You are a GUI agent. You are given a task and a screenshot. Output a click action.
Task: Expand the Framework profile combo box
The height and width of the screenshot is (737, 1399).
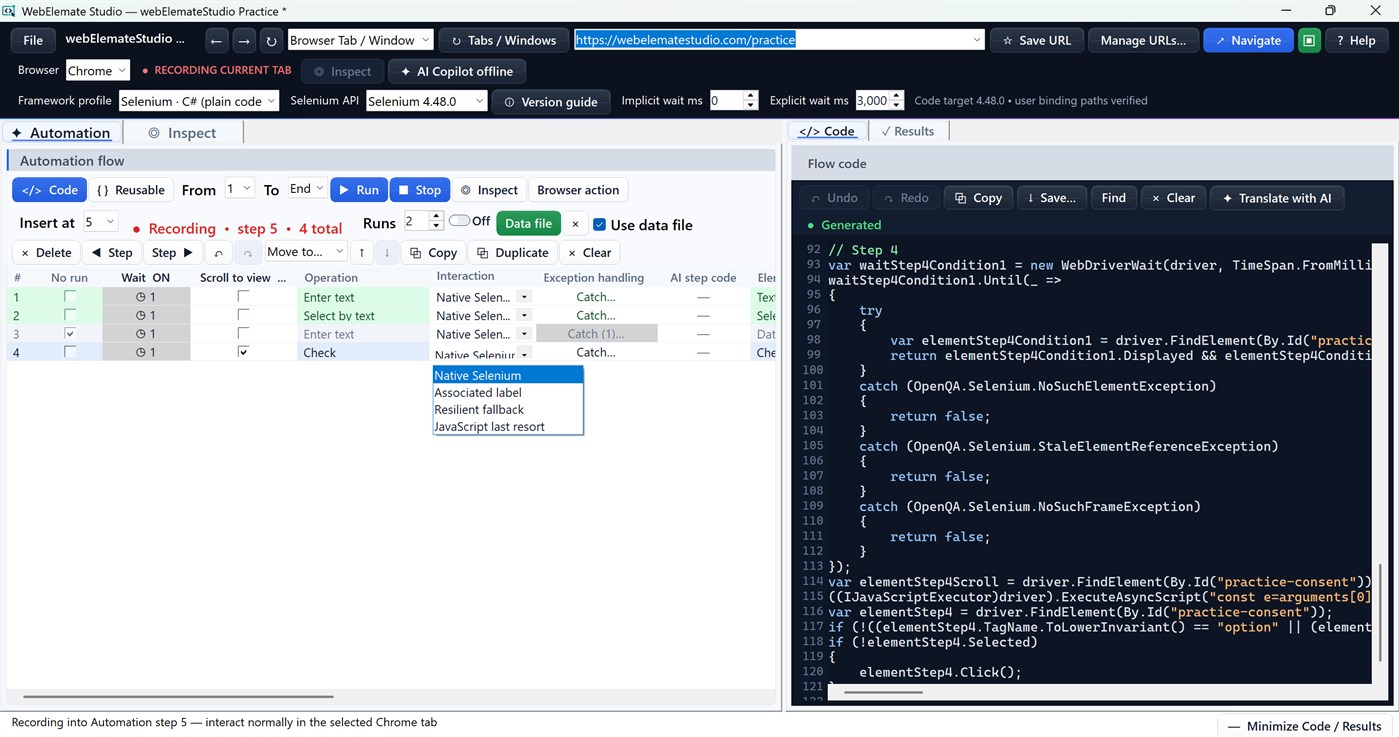[199, 101]
